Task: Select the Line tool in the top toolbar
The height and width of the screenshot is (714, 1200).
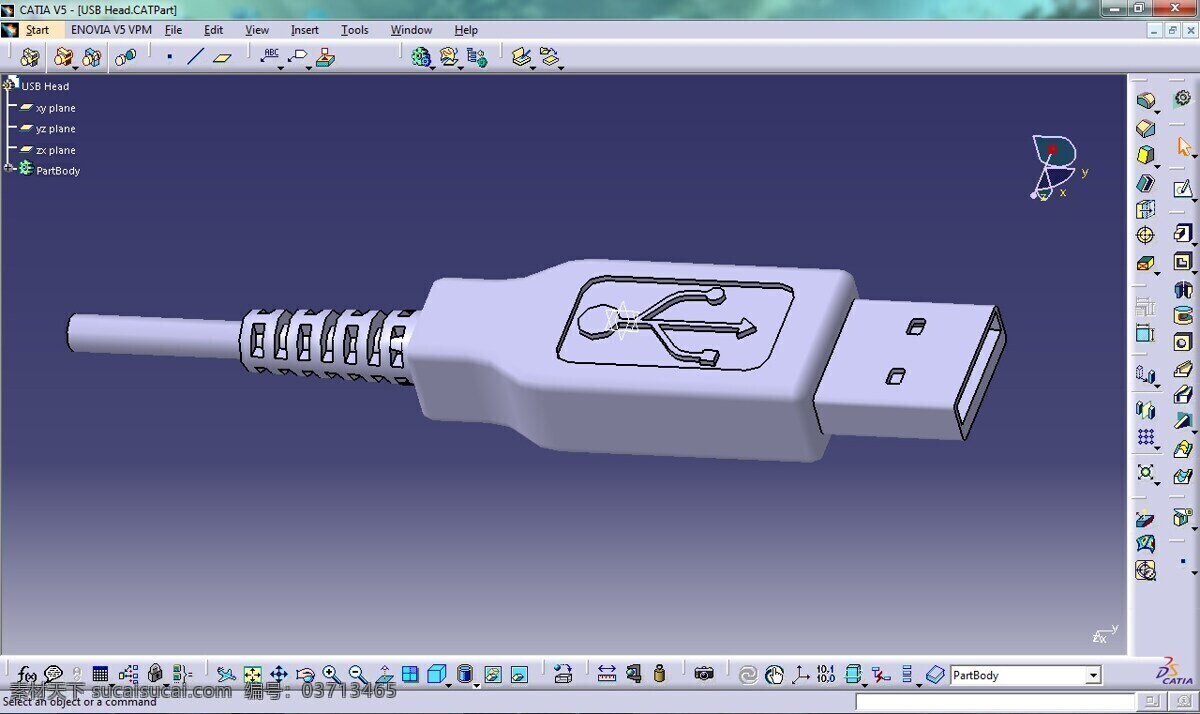Action: coord(195,57)
